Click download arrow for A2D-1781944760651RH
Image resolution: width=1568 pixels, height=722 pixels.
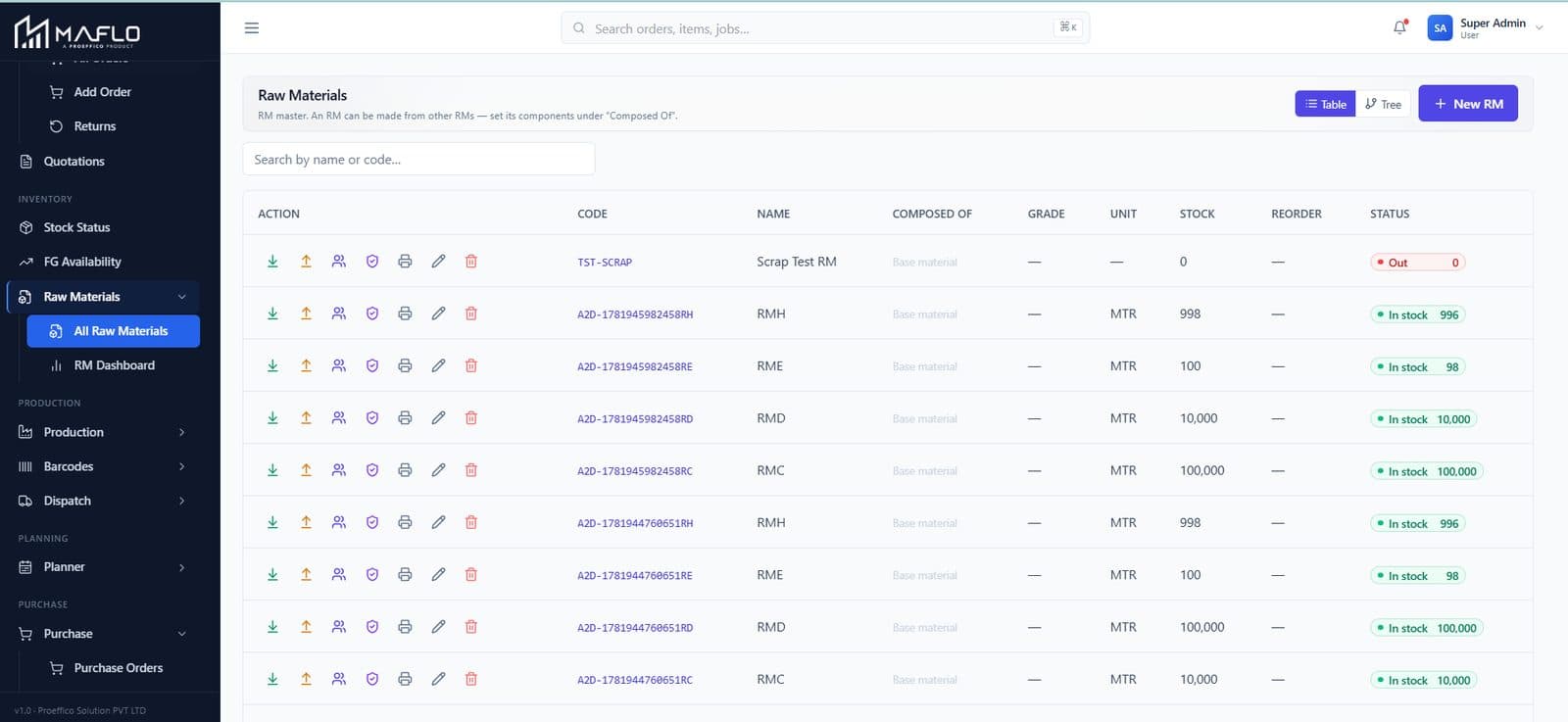click(272, 522)
